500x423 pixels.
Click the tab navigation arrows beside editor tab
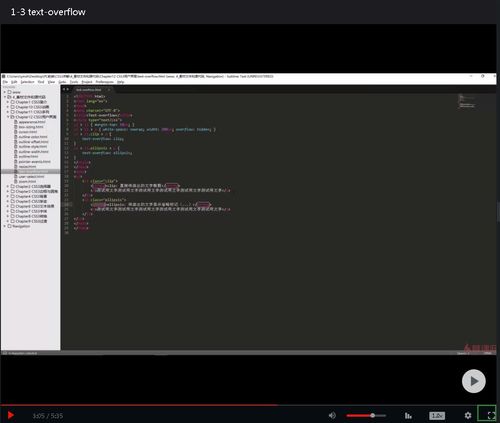point(65,89)
